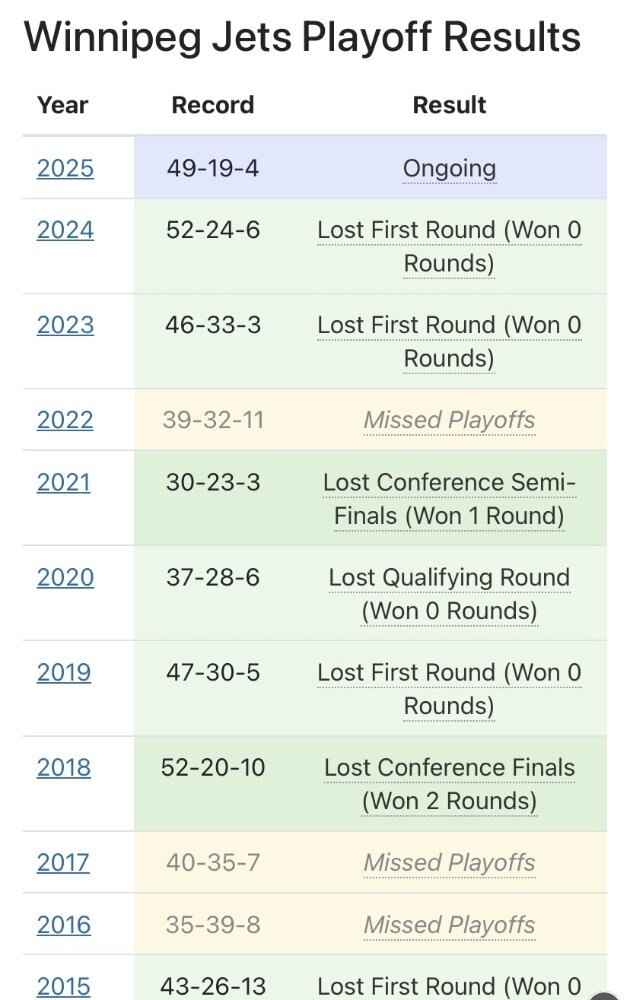
Task: Tap the 52-20-10 record cell
Action: 213,768
